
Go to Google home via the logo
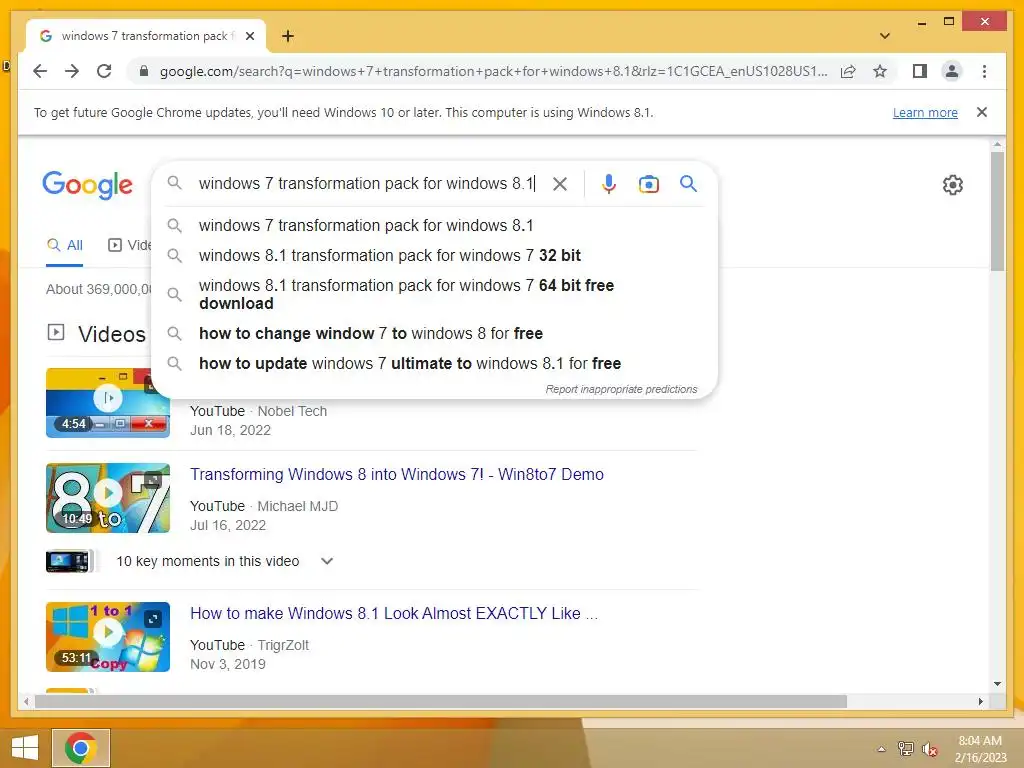coord(88,185)
